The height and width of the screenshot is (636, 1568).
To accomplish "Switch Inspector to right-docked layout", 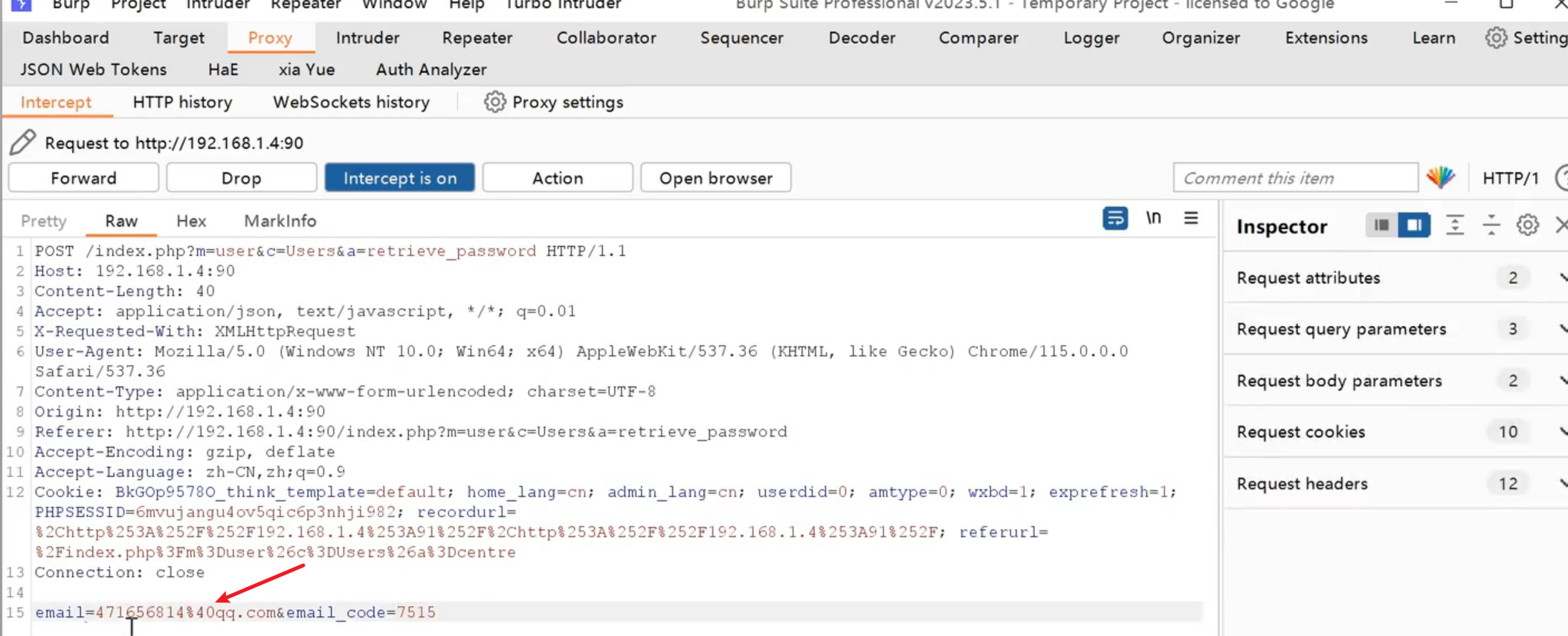I will [x=1414, y=225].
